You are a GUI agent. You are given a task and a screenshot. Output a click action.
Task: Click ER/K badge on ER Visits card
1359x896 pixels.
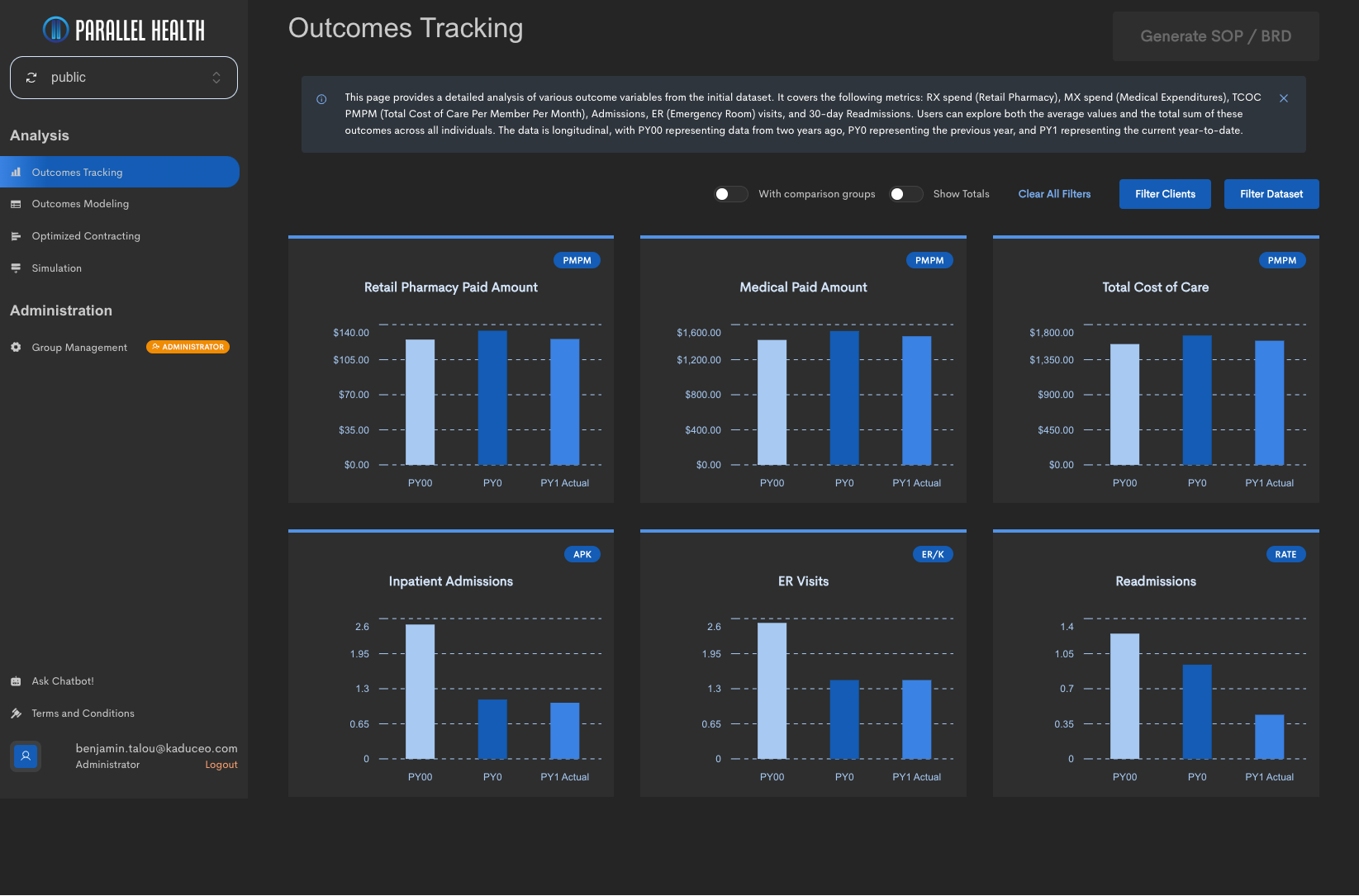933,554
